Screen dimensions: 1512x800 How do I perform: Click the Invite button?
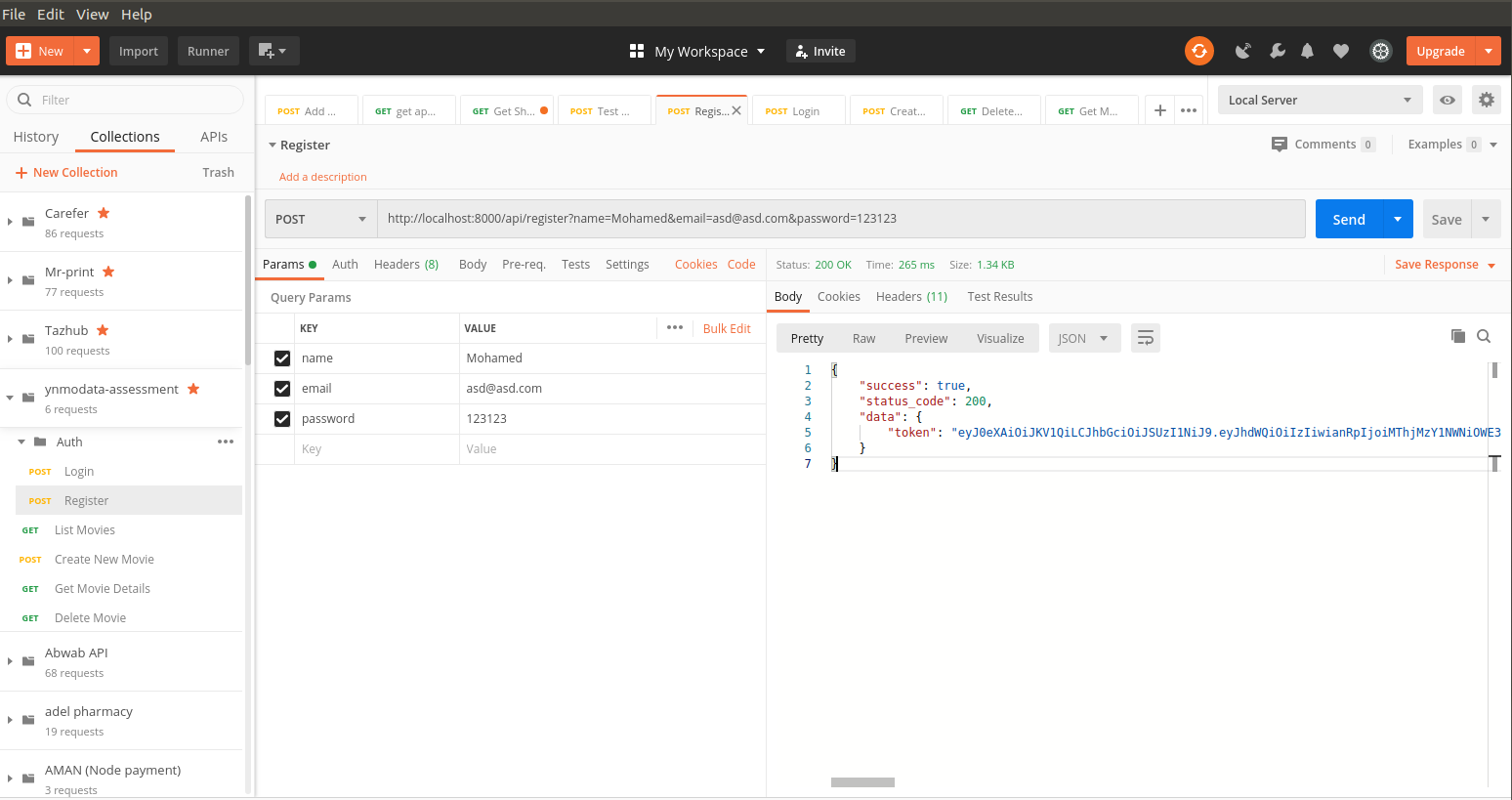click(x=820, y=51)
